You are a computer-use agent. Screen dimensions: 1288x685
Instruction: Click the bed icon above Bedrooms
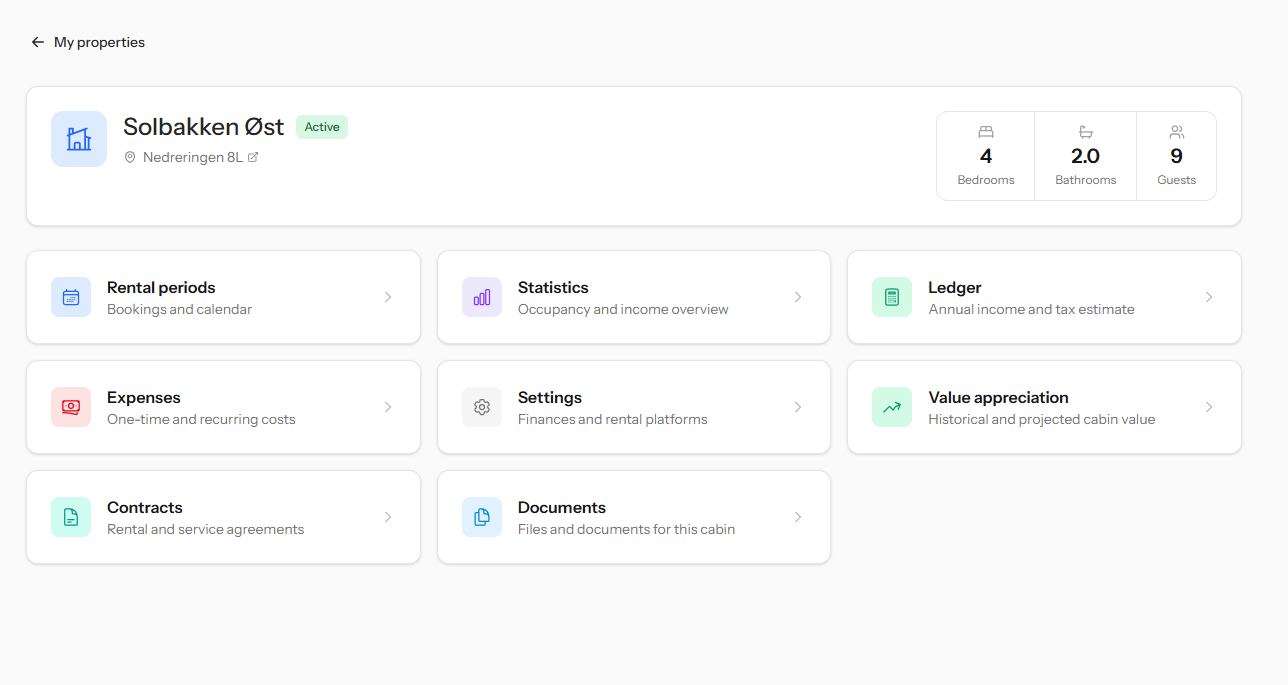coord(986,132)
